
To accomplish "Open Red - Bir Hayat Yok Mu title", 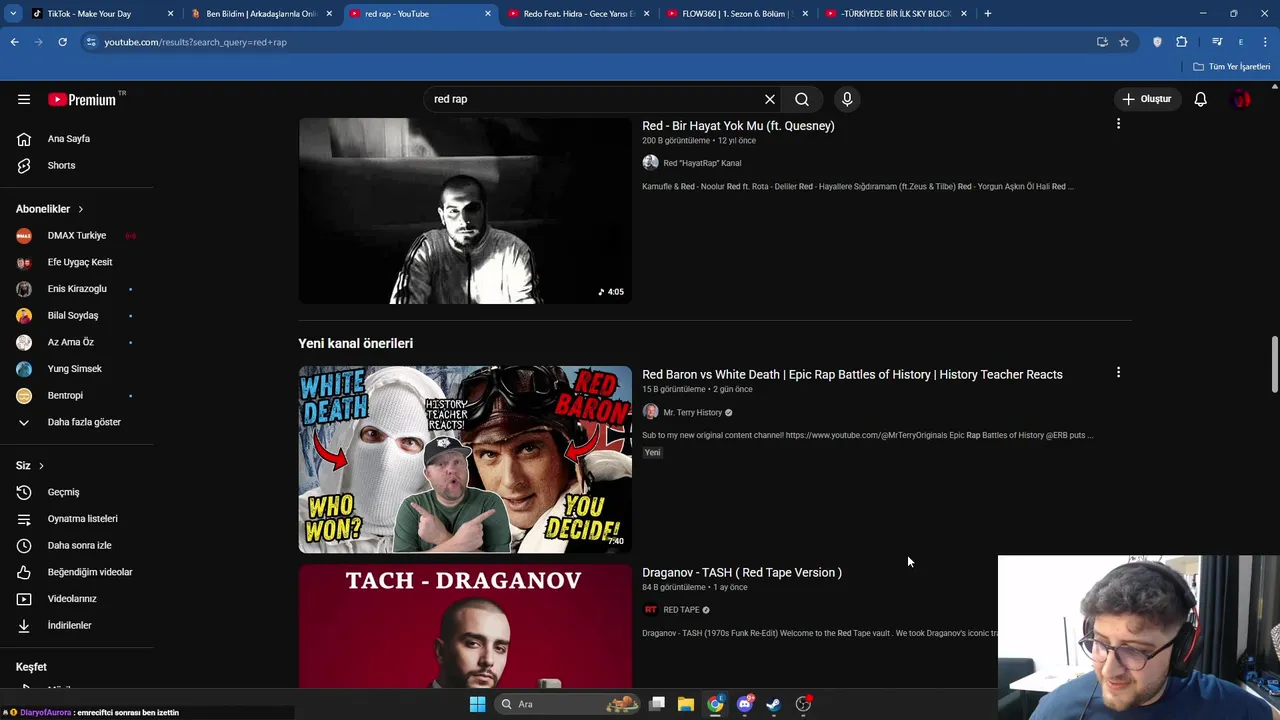I will click(x=738, y=126).
